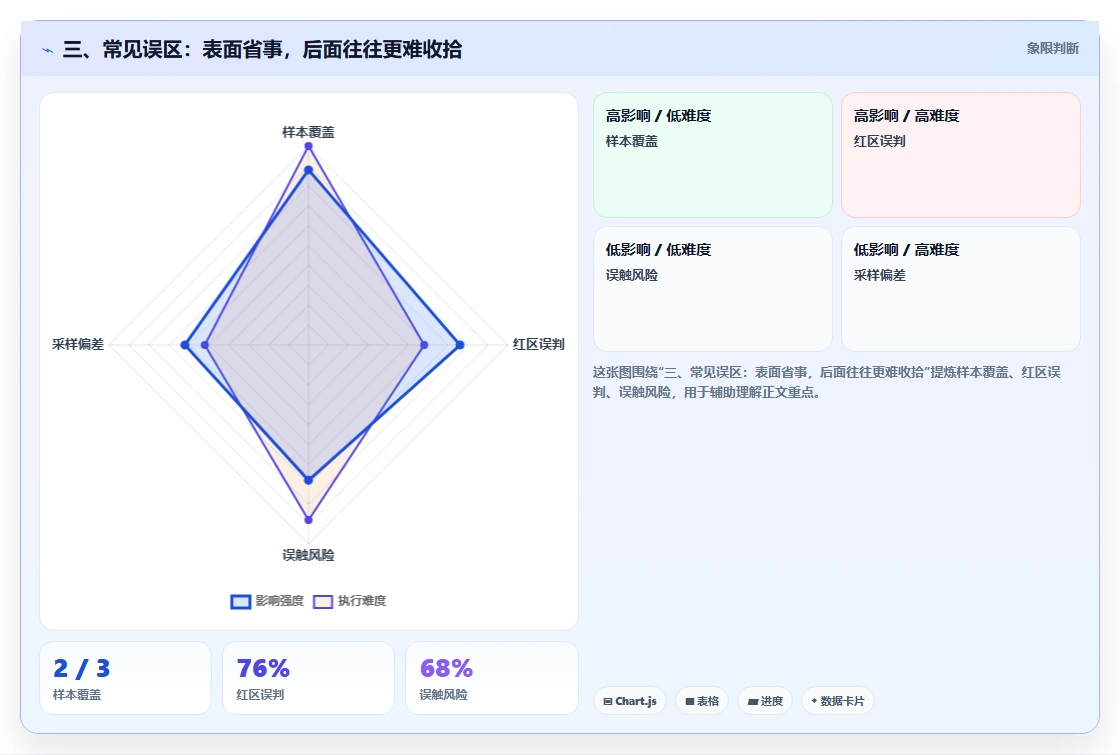1120x755 pixels.
Task: Click the 执行难度 data point at 样本覆盖 top
Action: click(x=309, y=146)
